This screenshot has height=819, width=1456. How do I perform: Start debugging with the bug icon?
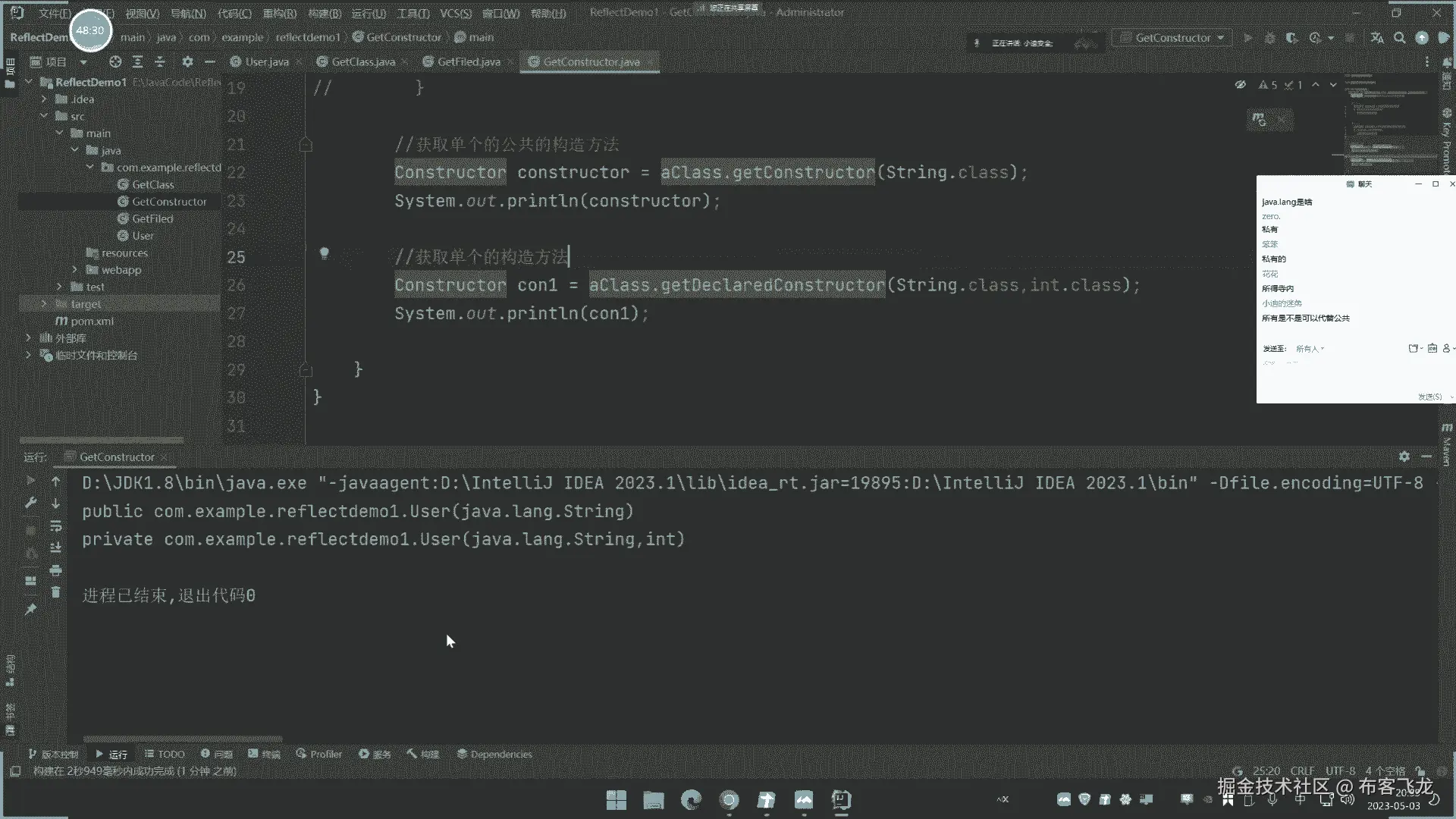[x=1270, y=38]
